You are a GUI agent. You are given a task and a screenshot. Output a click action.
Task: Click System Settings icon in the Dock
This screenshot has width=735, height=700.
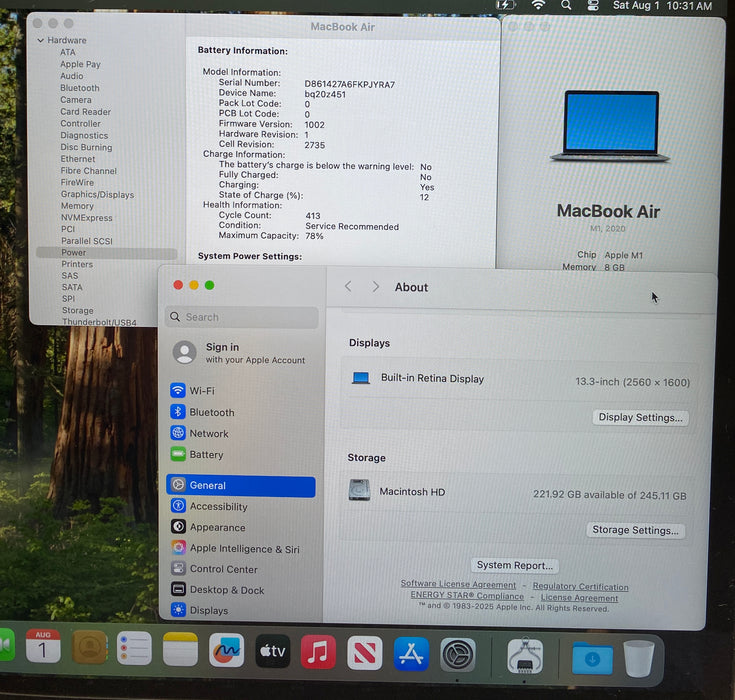(458, 655)
